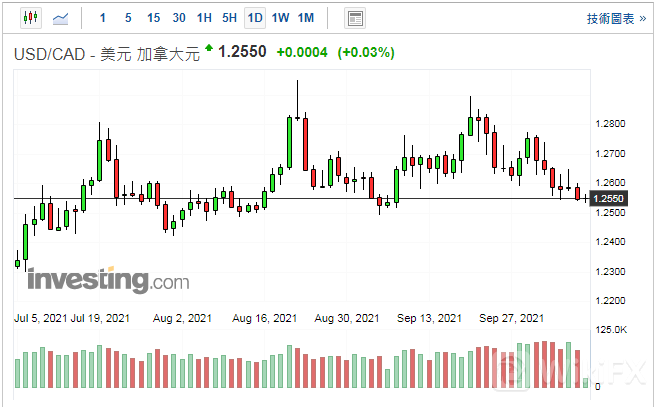The height and width of the screenshot is (407, 657).
Task: Click the 1.2200 price axis label
Action: coord(610,301)
